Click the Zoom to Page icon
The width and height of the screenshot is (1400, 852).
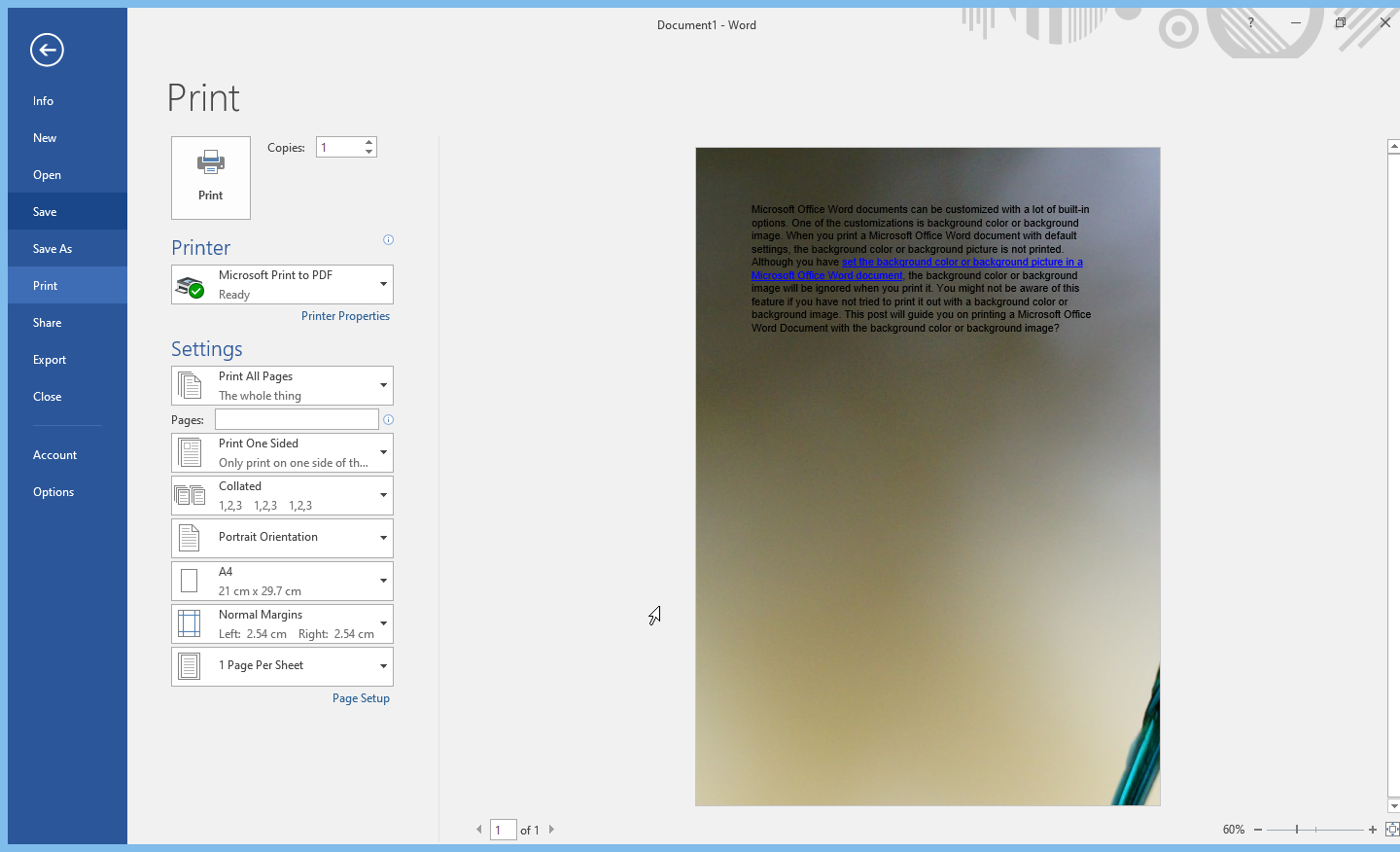[1392, 830]
